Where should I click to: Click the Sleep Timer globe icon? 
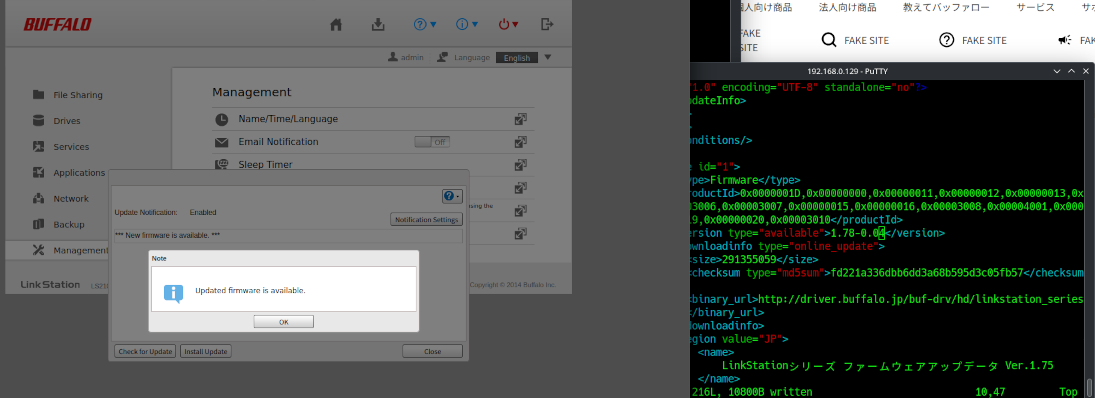click(221, 164)
